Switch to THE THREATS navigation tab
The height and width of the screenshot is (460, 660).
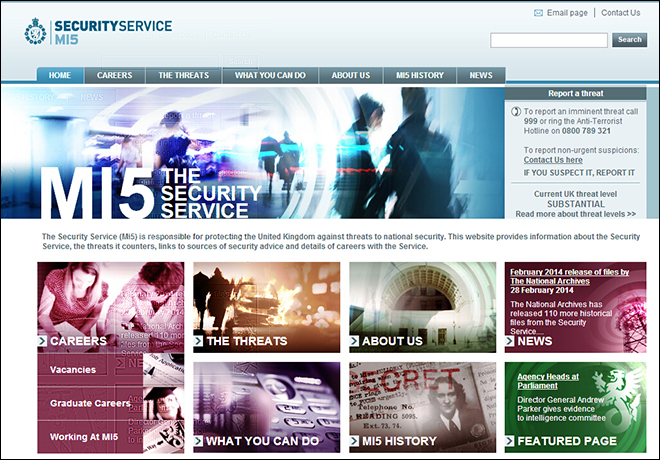pos(184,75)
